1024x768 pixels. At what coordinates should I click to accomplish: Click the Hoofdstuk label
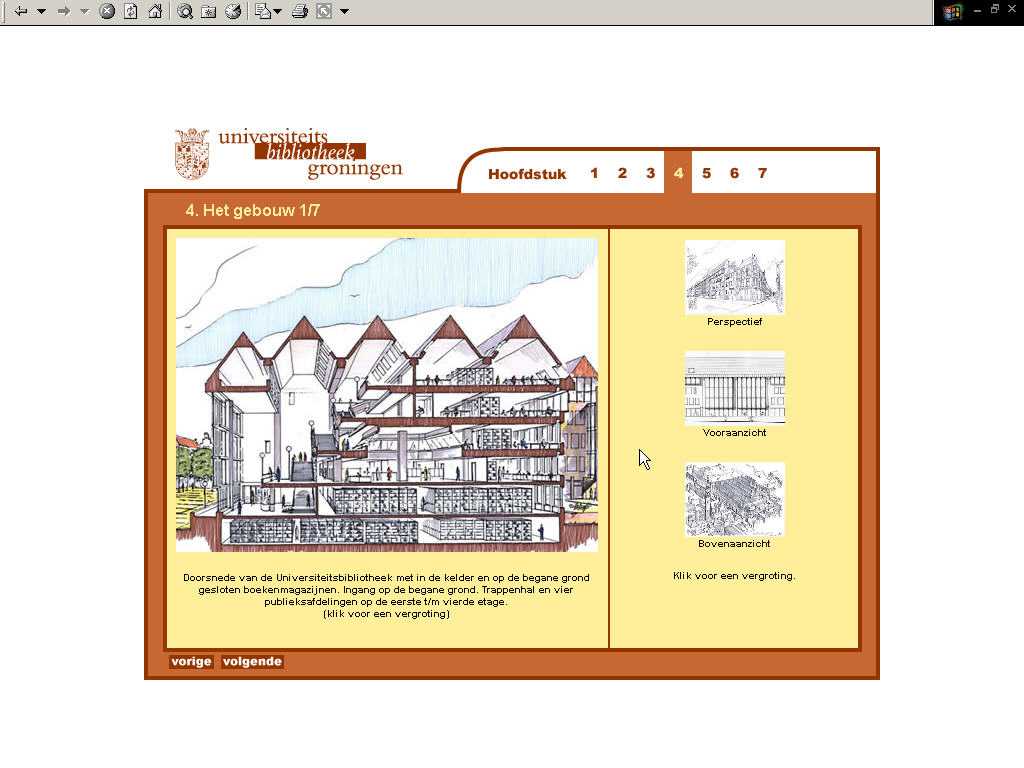coord(527,174)
